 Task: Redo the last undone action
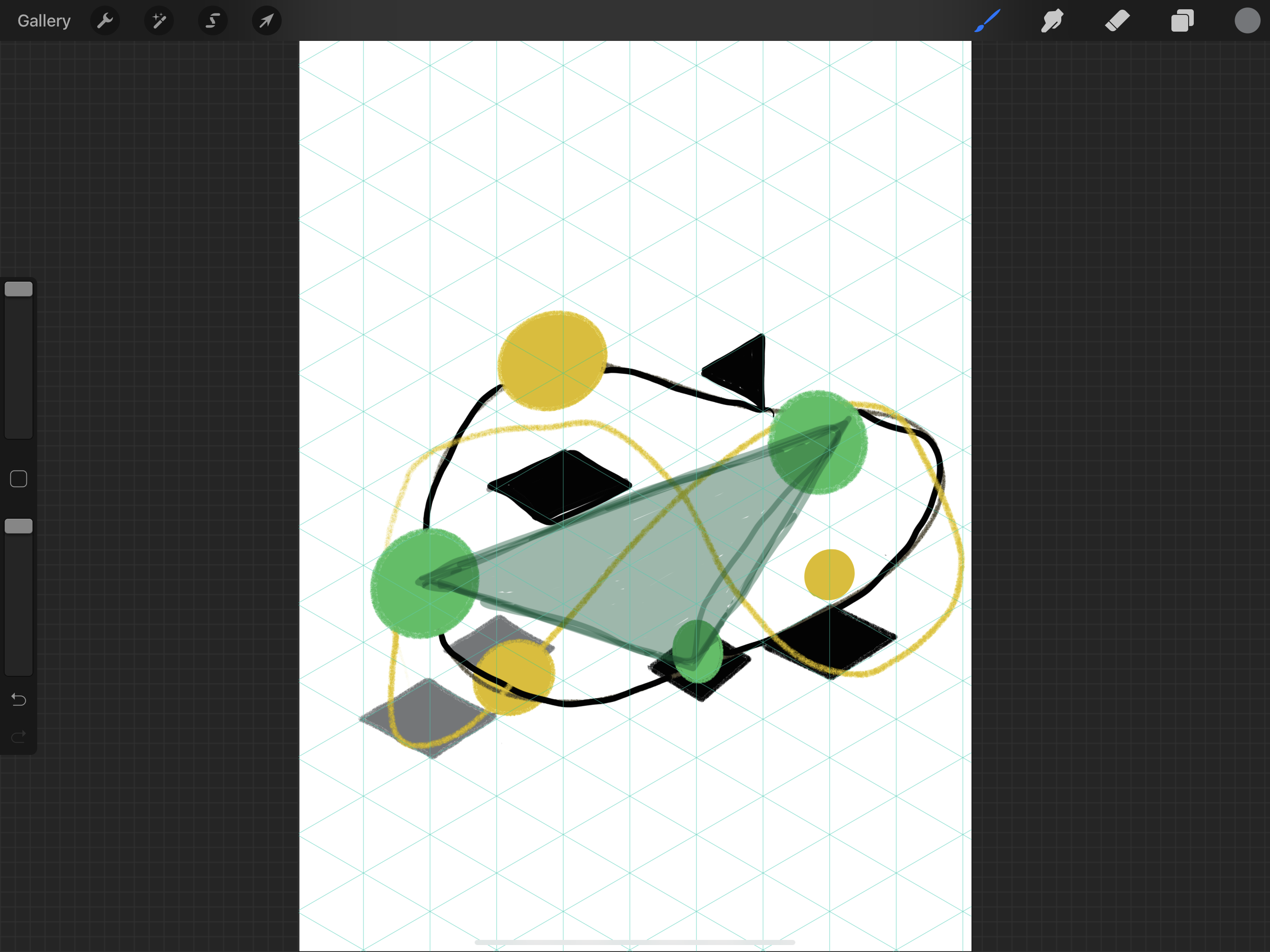19,736
